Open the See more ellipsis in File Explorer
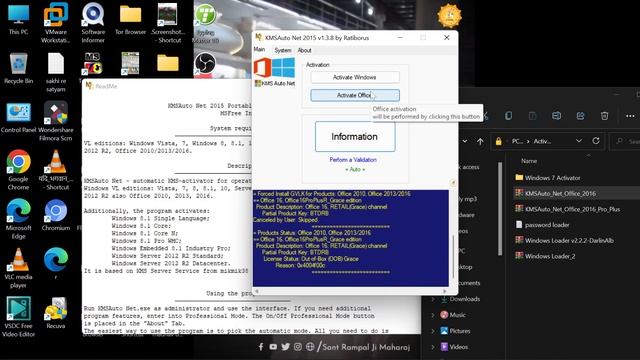 click(x=630, y=116)
